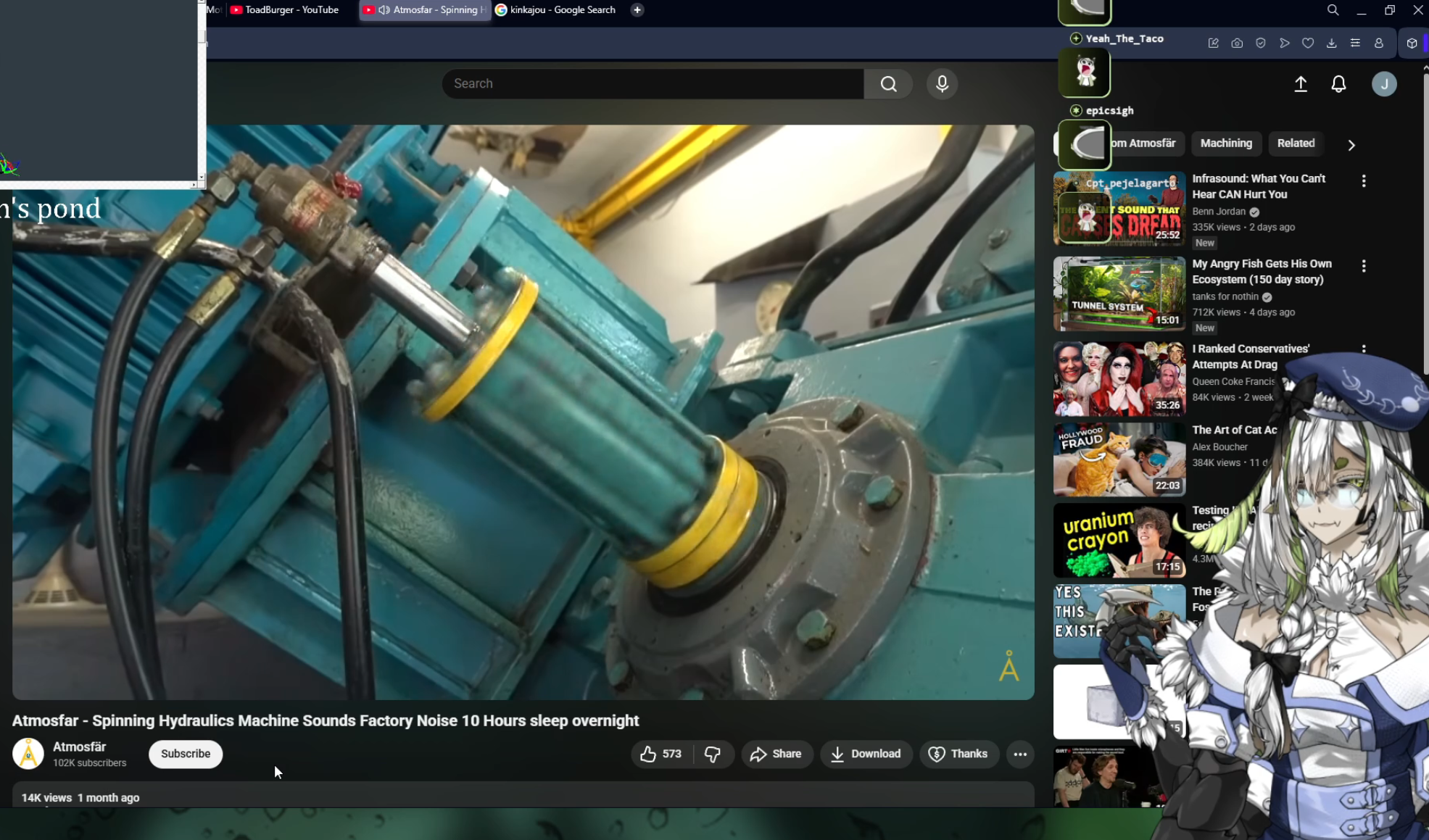
Task: Dislike the video with thumbs down
Action: (x=713, y=754)
